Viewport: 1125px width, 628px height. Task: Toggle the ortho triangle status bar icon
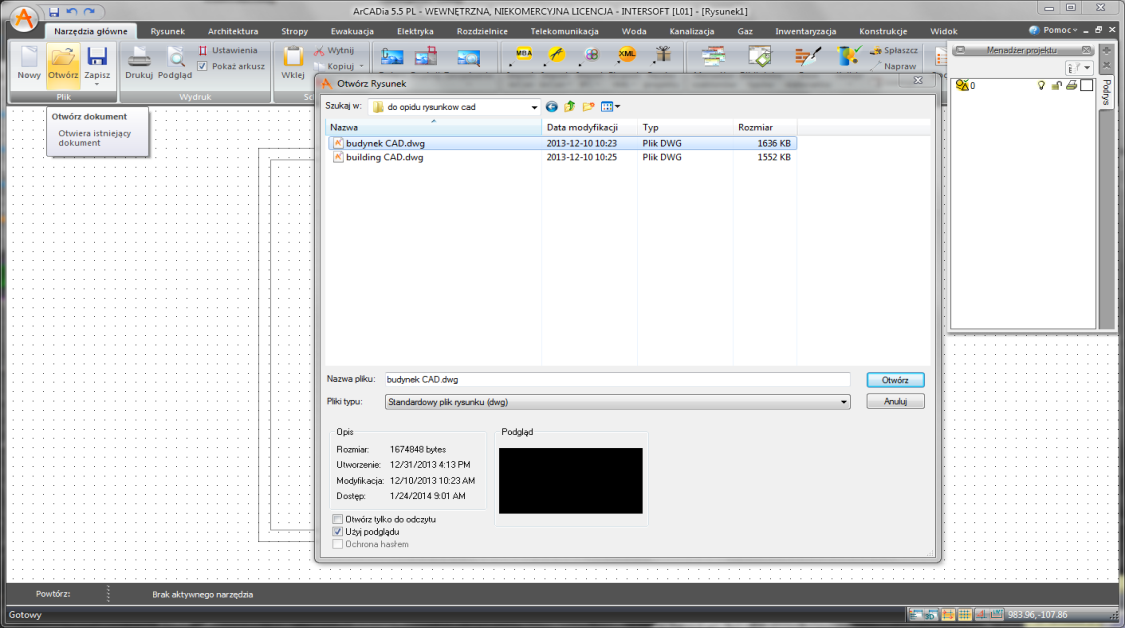click(982, 614)
